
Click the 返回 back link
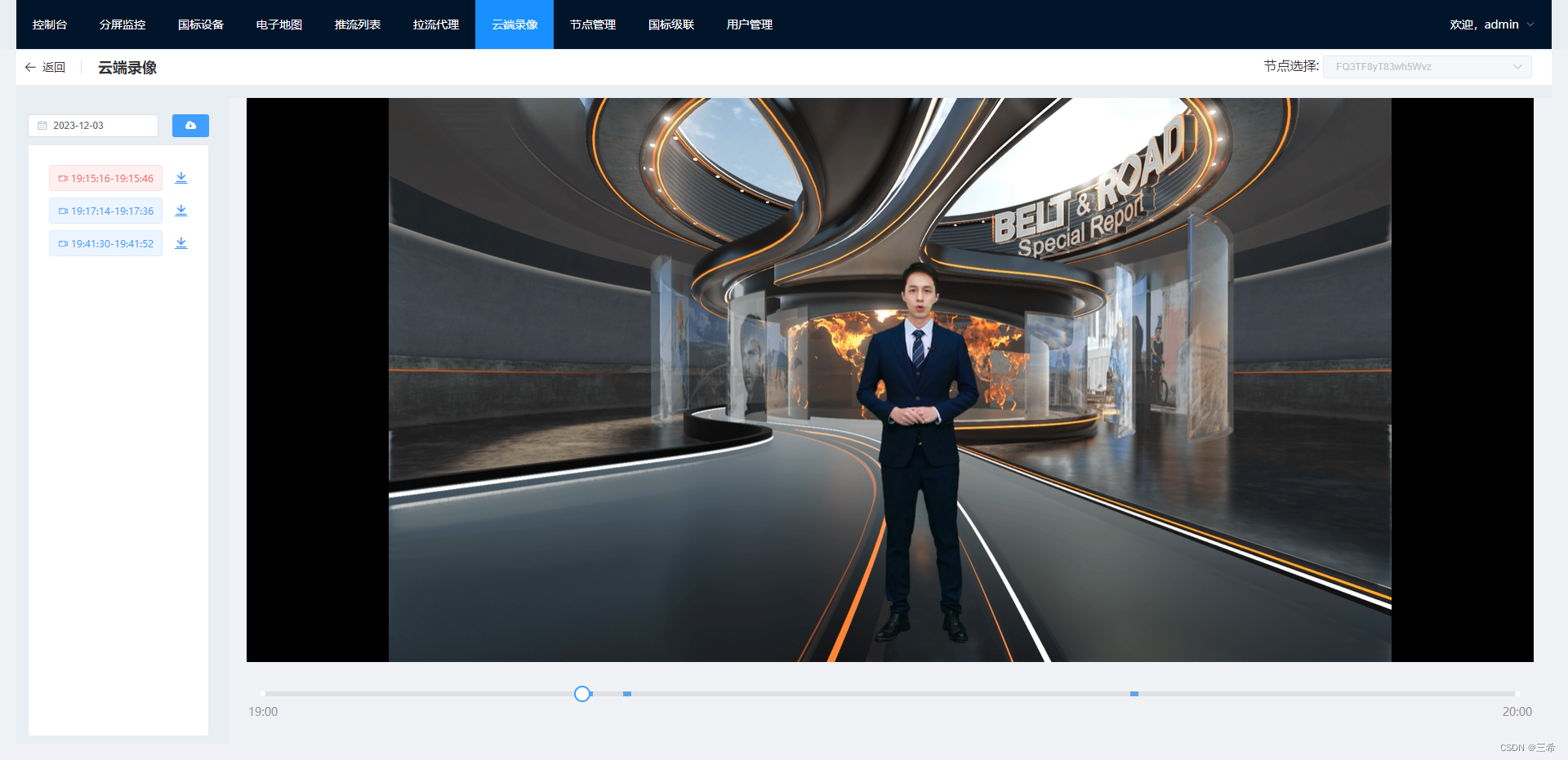click(54, 67)
